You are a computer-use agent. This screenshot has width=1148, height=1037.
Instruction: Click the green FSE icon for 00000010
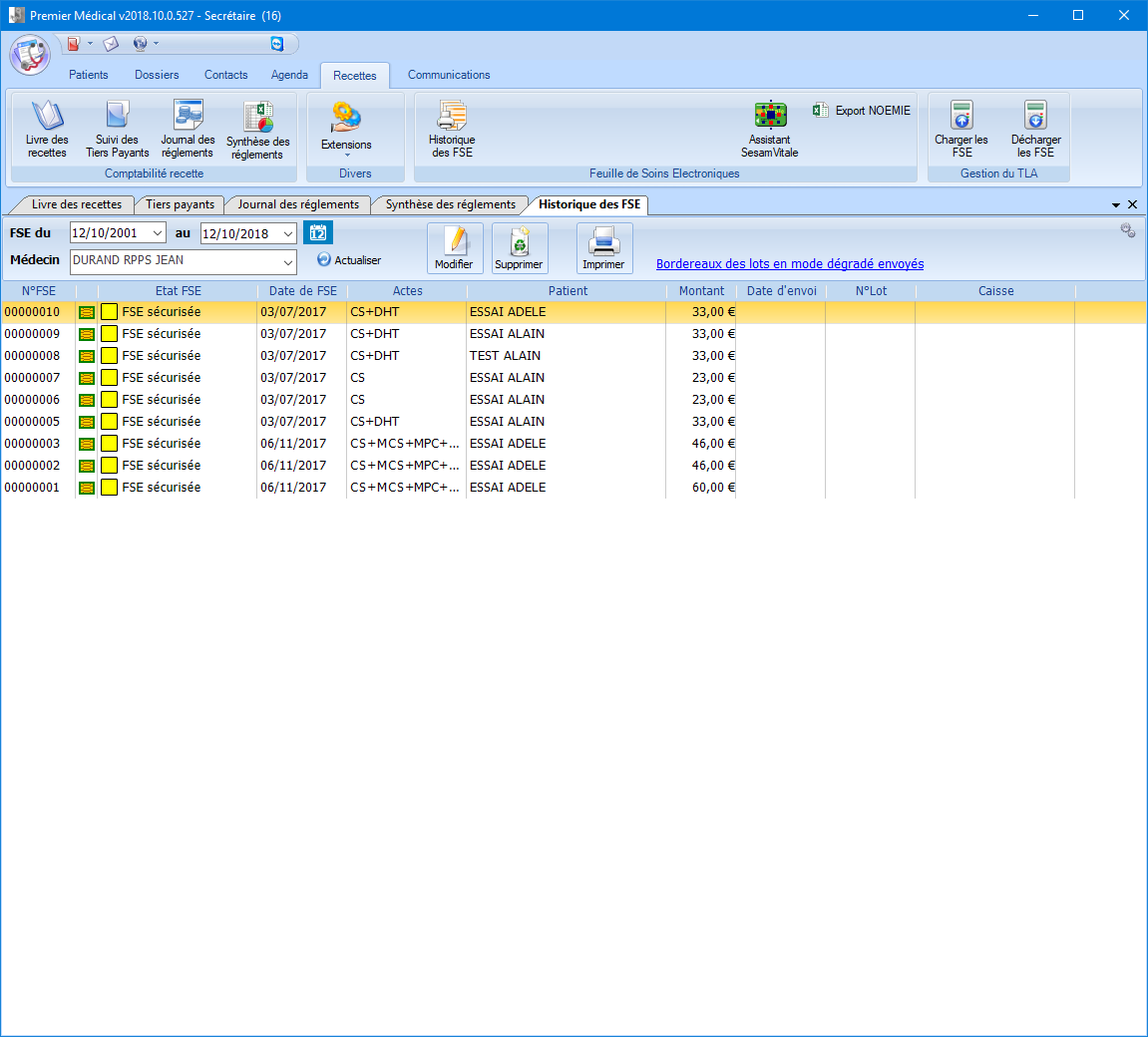[x=87, y=312]
